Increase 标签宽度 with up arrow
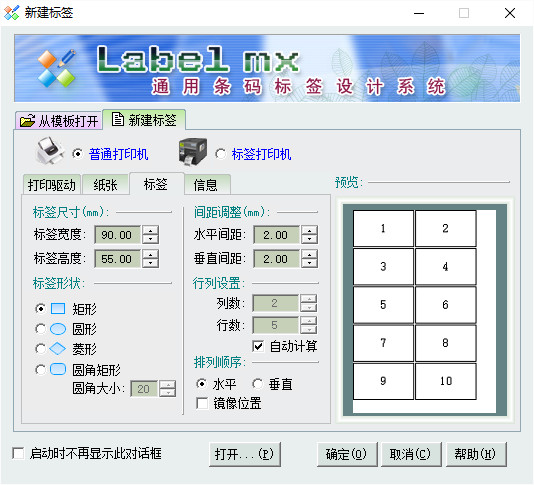This screenshot has width=534, height=485. pyautogui.click(x=151, y=230)
